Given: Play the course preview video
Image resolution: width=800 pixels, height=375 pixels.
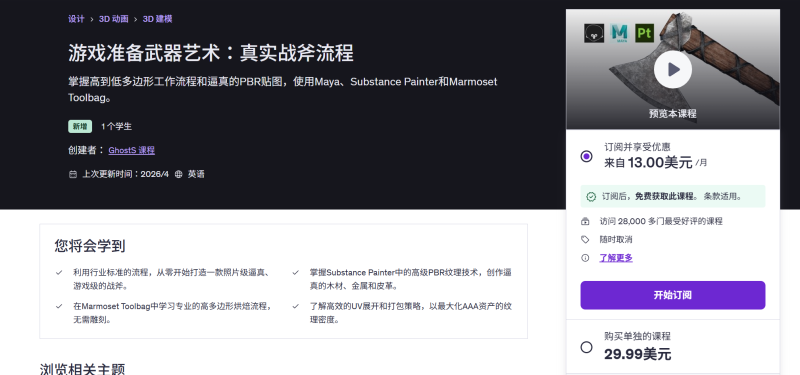Looking at the screenshot, I should [672, 69].
